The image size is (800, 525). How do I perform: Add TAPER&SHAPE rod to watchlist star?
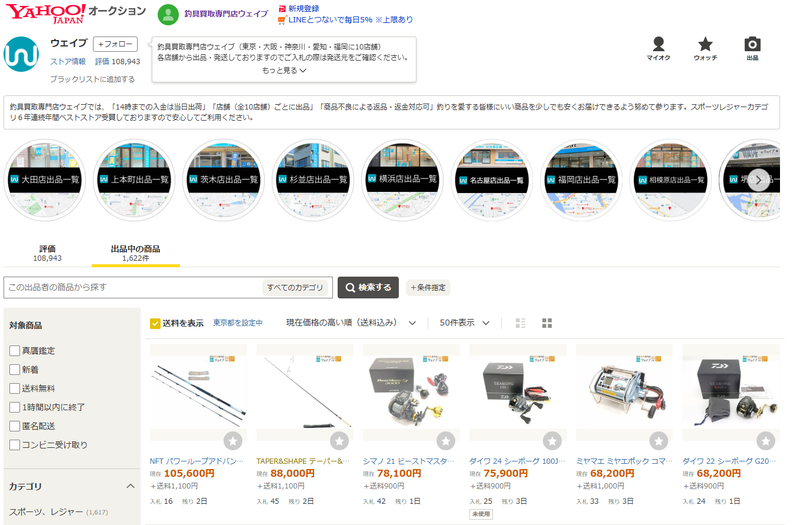tap(339, 440)
